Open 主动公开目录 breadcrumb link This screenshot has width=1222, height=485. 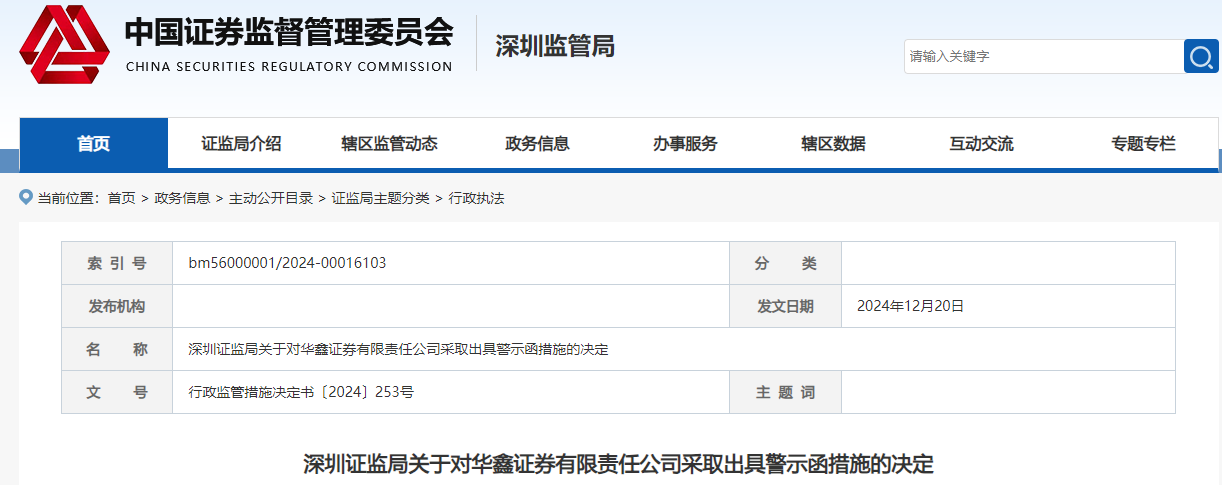tap(270, 199)
